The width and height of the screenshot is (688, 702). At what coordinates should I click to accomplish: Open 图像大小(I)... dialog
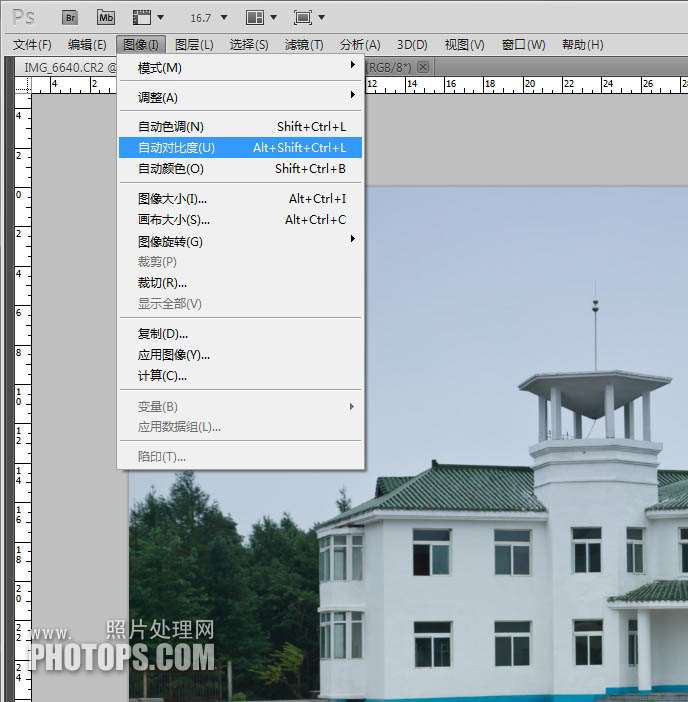click(240, 199)
